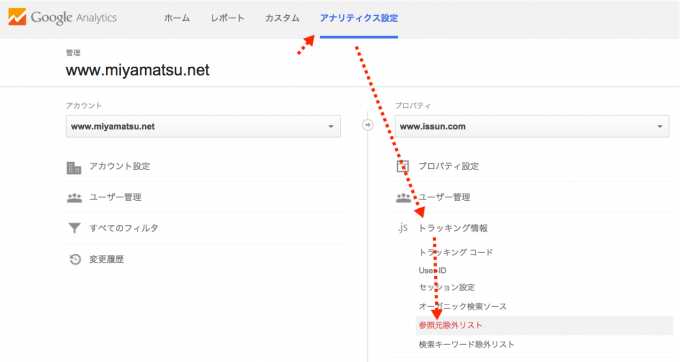Open オーガニック検索ソース
Image resolution: width=680 pixels, height=362 pixels.
462,307
